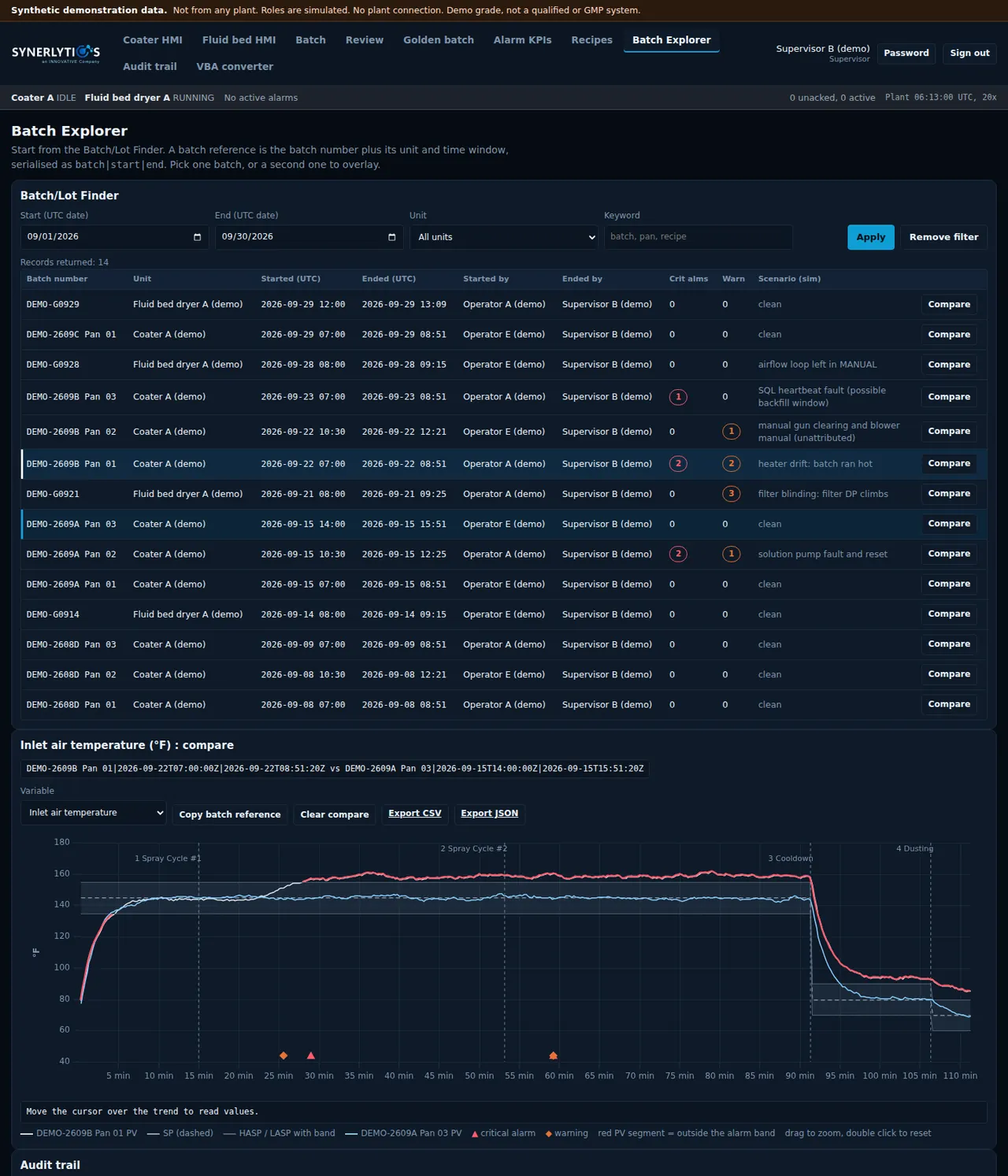This screenshot has height=1176, width=1008.
Task: Click crit alarm badge for DEMO-2609B Pan 03
Action: 678,397
